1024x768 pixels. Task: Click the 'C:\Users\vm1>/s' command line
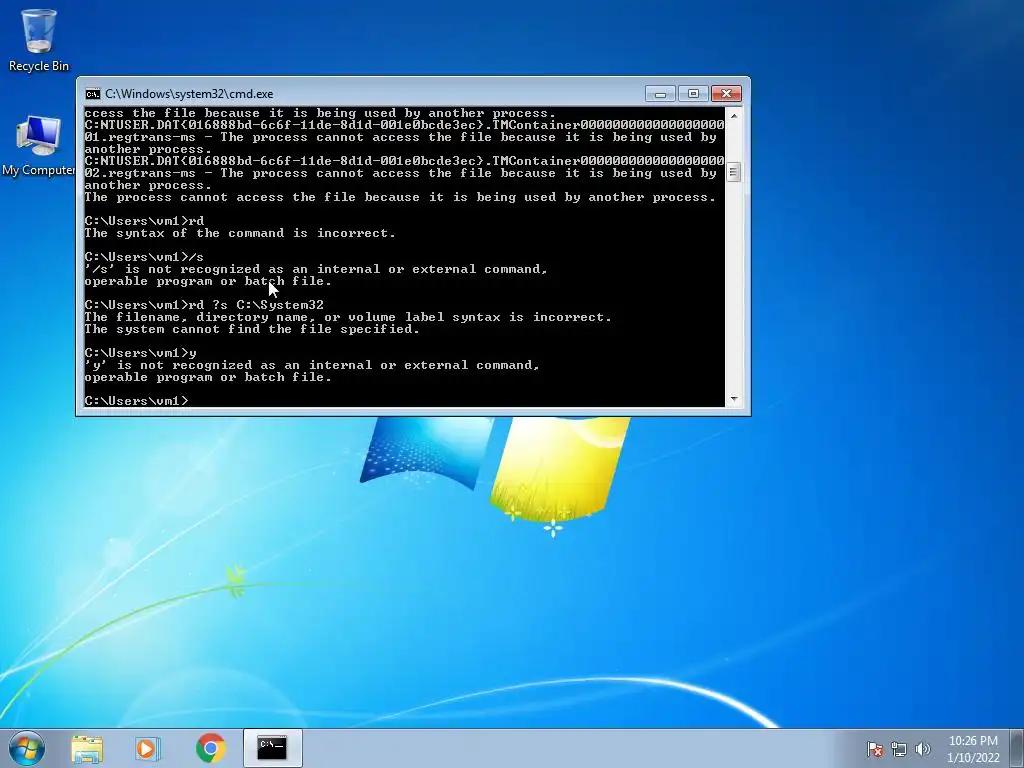[144, 257]
